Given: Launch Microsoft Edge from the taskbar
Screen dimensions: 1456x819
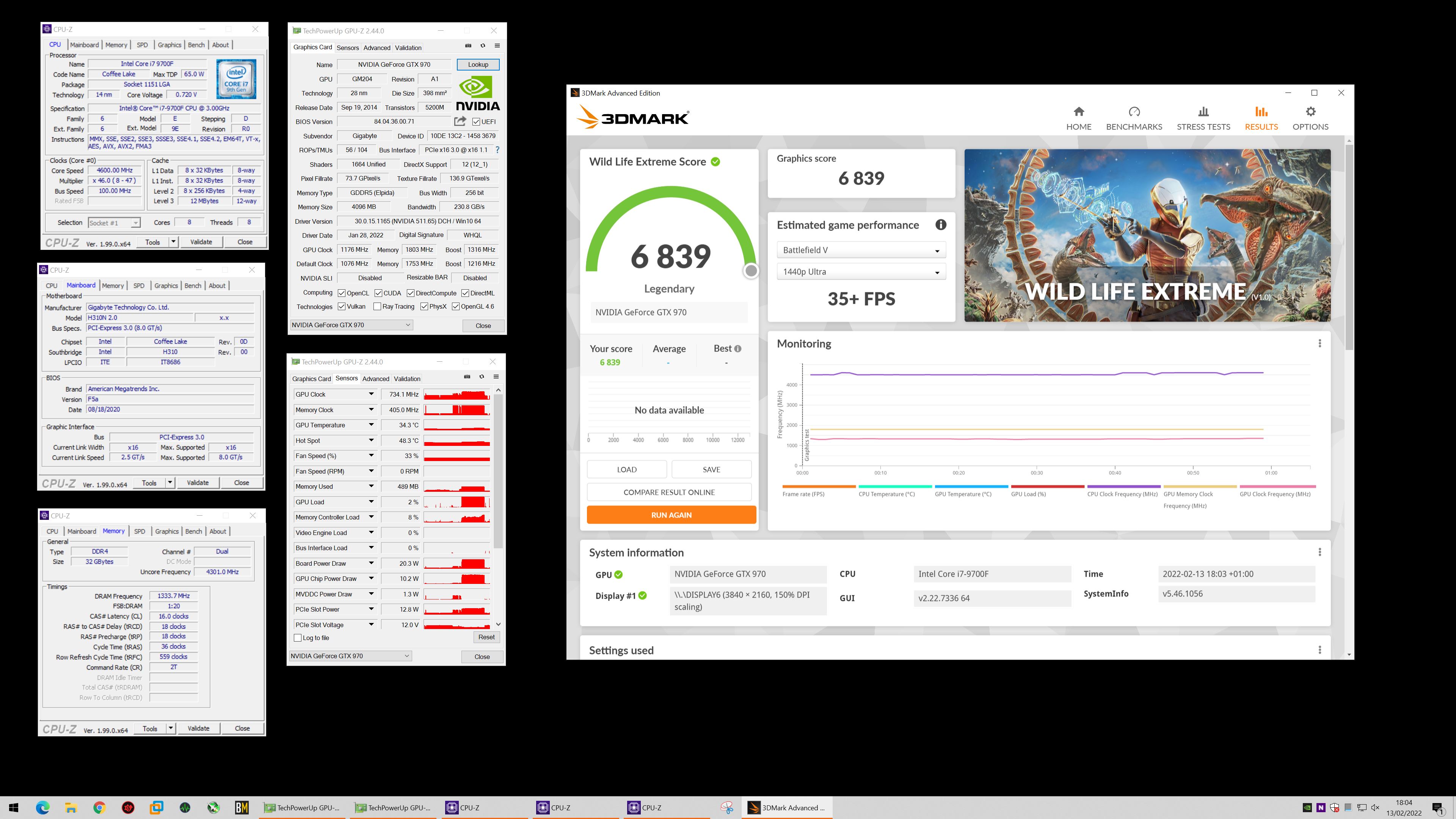Looking at the screenshot, I should 43,808.
